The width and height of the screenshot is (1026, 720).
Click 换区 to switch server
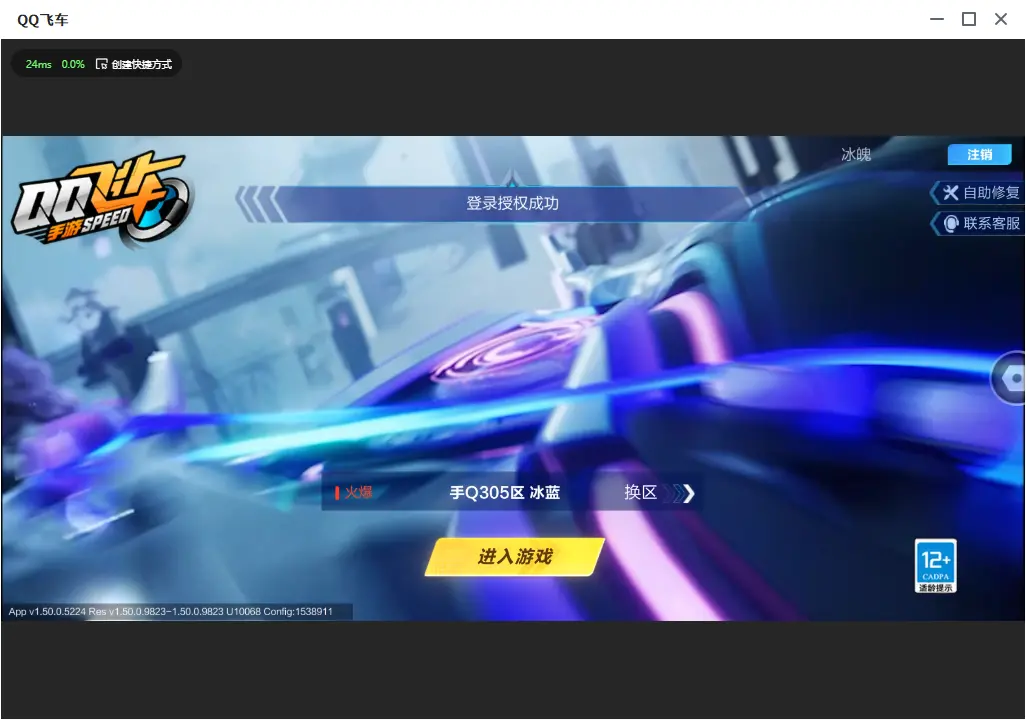point(641,492)
